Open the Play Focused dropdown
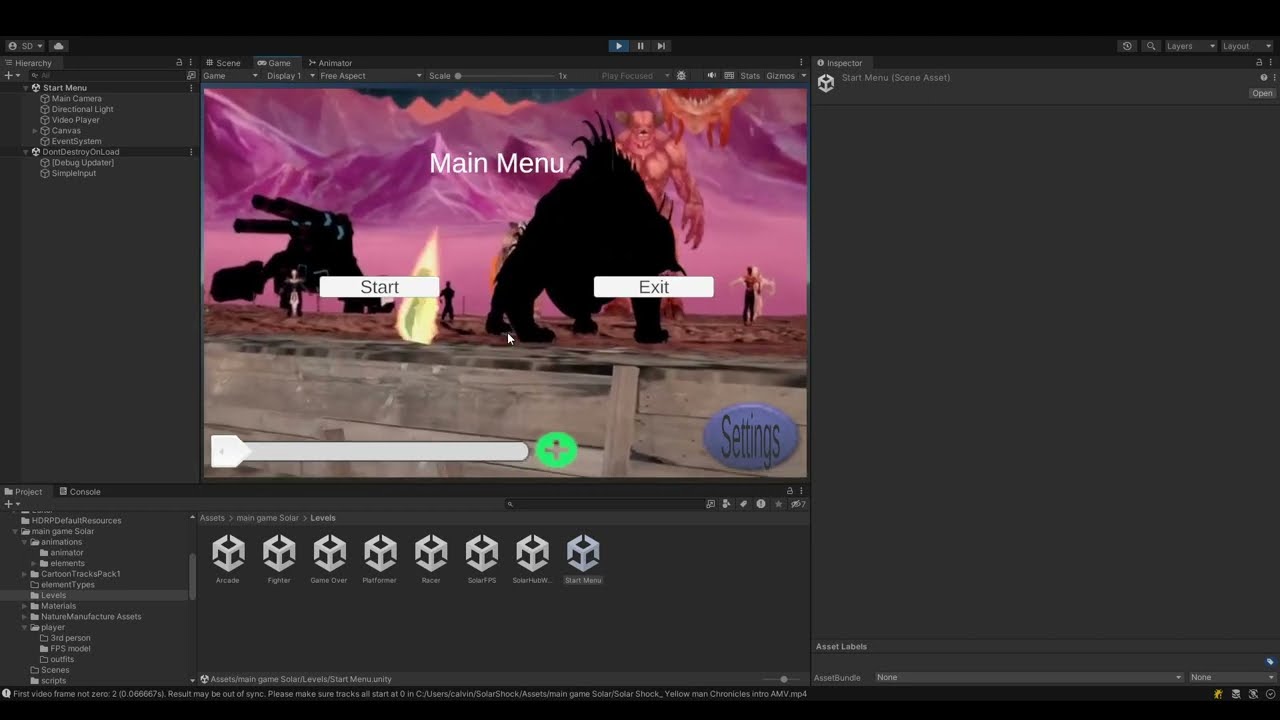Screen dimensions: 1280x720 pos(634,76)
